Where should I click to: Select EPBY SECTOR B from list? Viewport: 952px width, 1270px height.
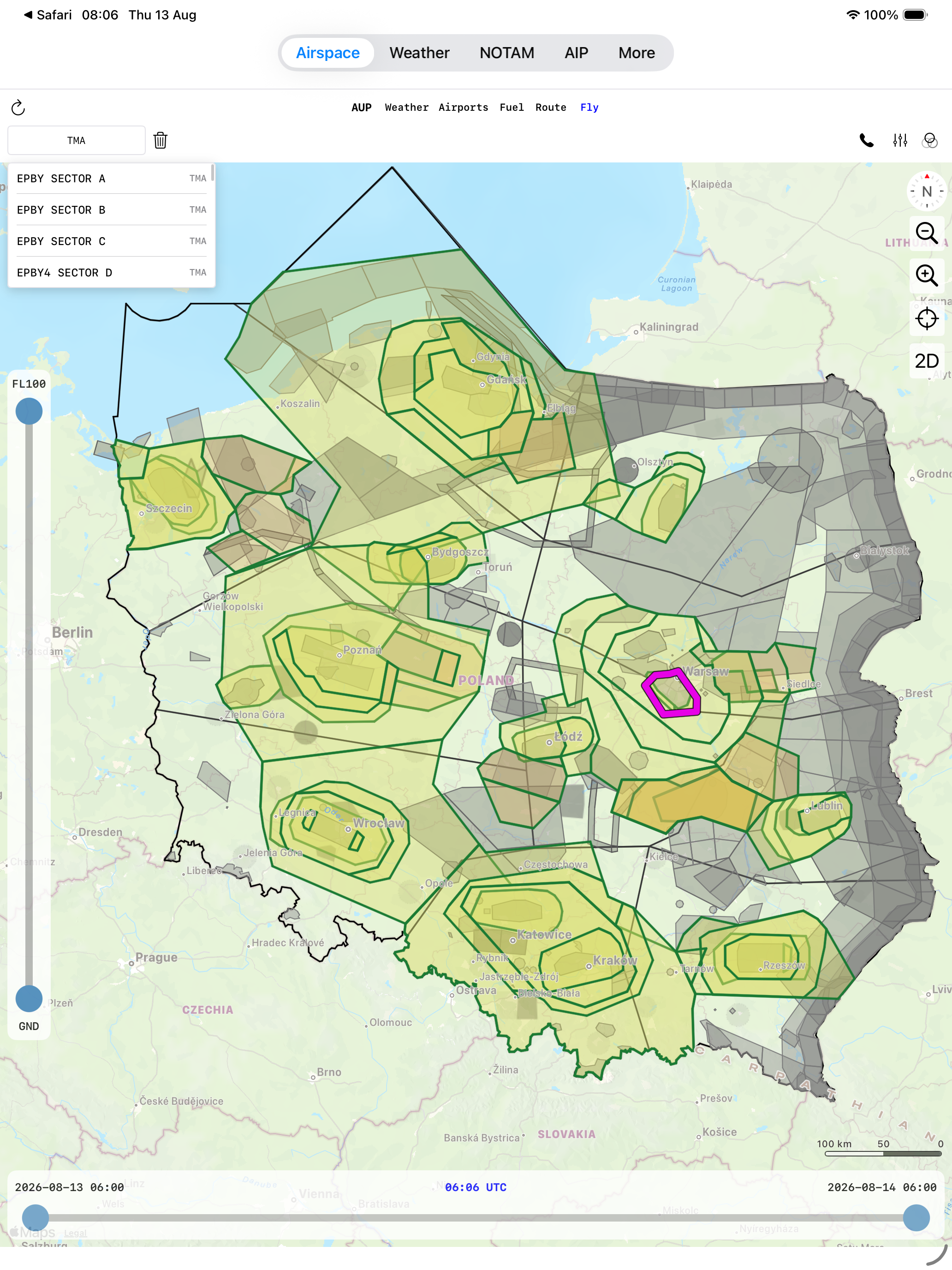(111, 210)
